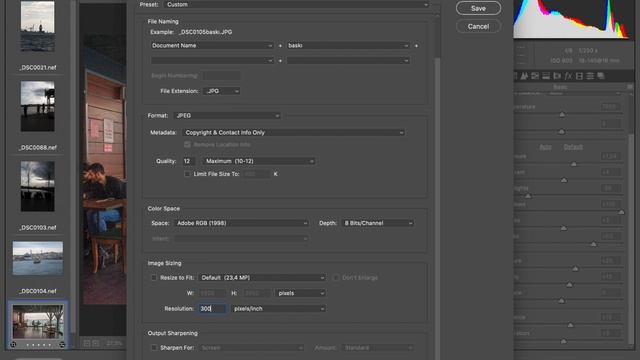Open the HSL/Grayscale panel tab icon

pos(535,76)
